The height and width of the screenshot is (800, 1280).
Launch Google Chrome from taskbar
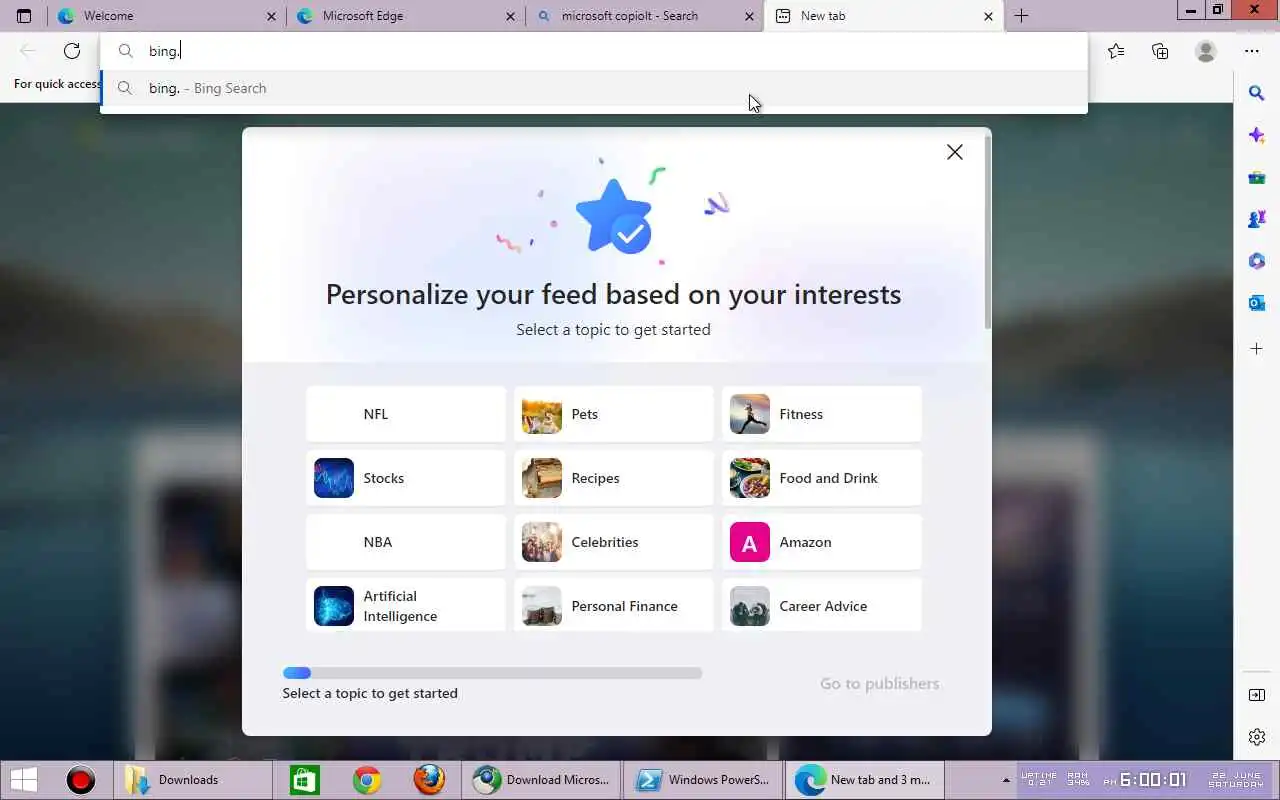(367, 780)
